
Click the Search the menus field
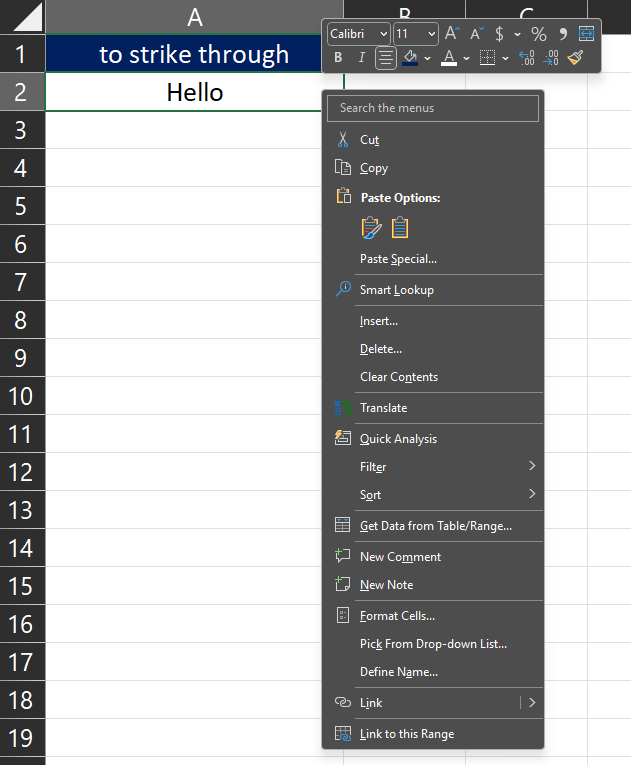(x=433, y=108)
